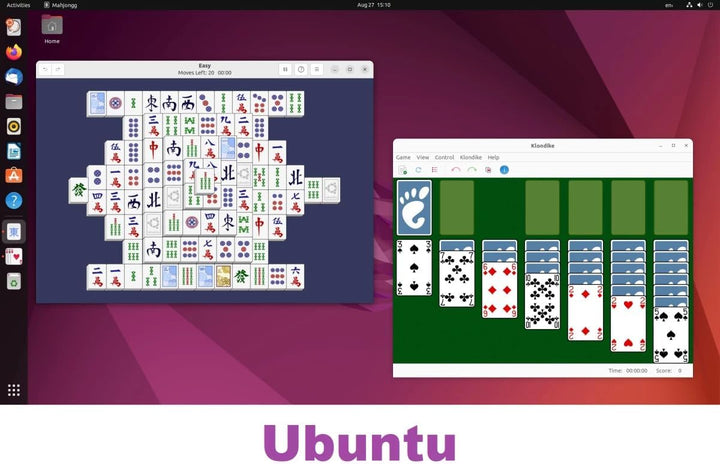Open Thunderbird mail from the dock

pyautogui.click(x=14, y=77)
